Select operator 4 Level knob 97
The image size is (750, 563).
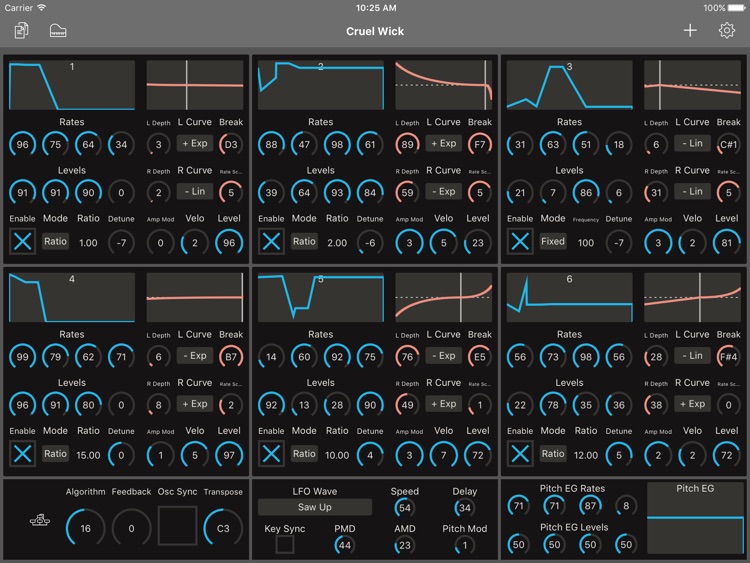pyautogui.click(x=229, y=455)
